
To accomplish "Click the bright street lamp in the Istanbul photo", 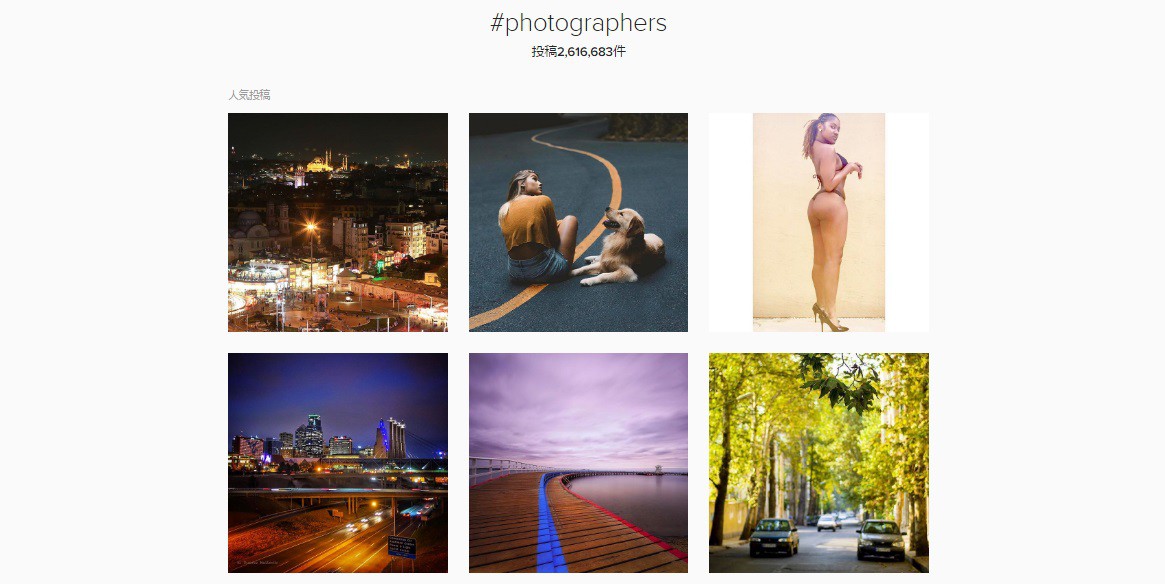I will coord(311,227).
